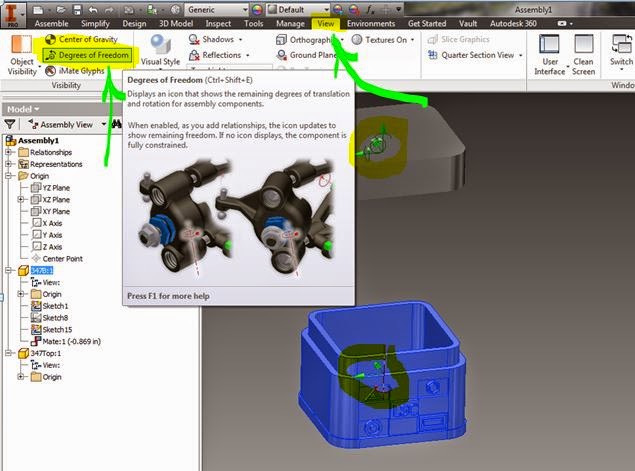Switch to the Simplify tab

point(95,23)
